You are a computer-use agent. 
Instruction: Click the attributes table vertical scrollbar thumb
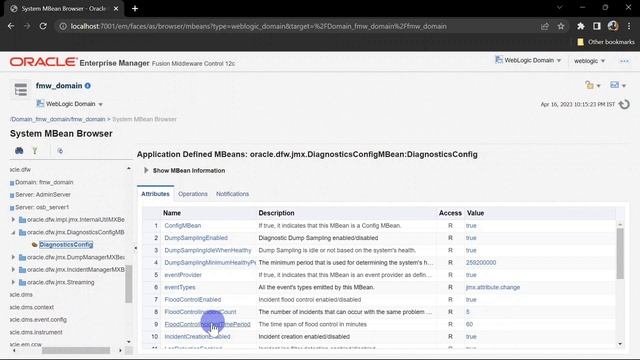point(620,253)
